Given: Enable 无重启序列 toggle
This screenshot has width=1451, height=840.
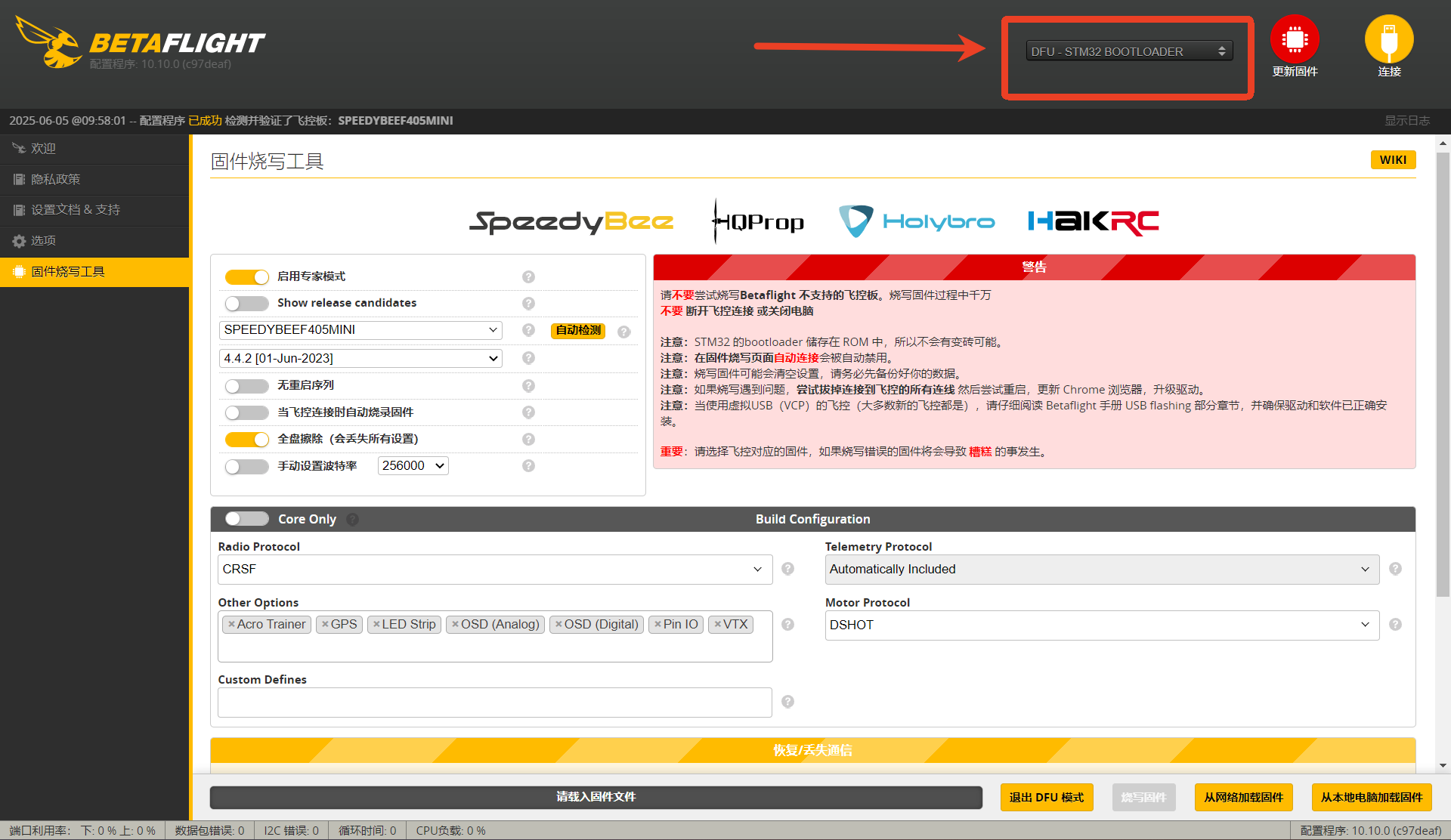Looking at the screenshot, I should [247, 386].
